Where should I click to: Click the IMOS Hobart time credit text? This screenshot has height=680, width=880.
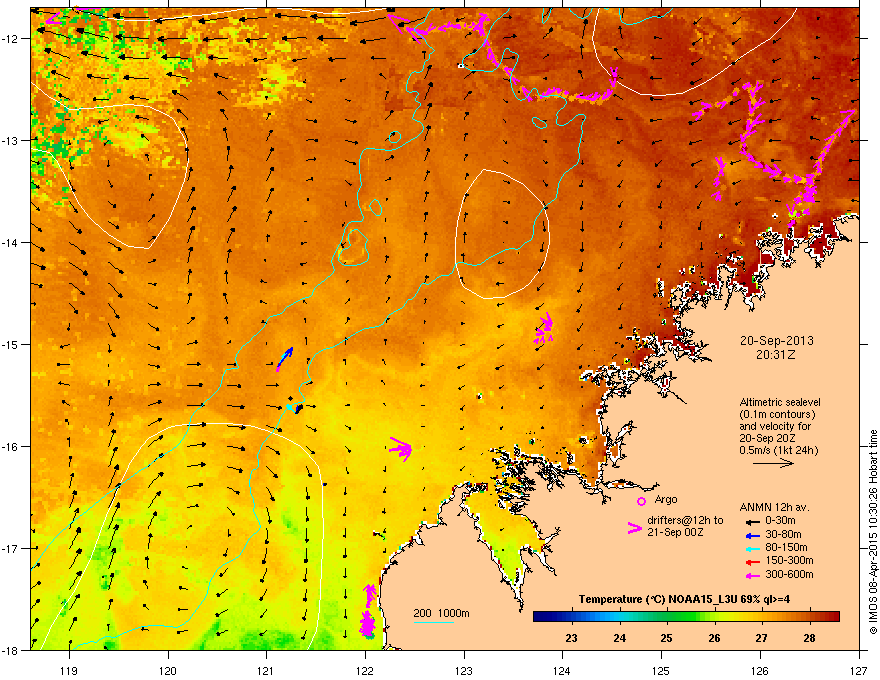click(873, 532)
